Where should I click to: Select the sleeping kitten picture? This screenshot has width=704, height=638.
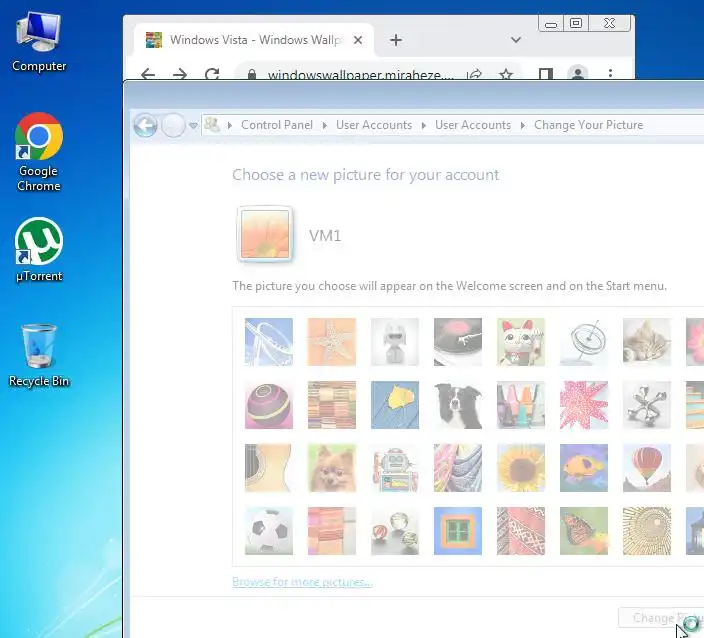pyautogui.click(x=647, y=342)
